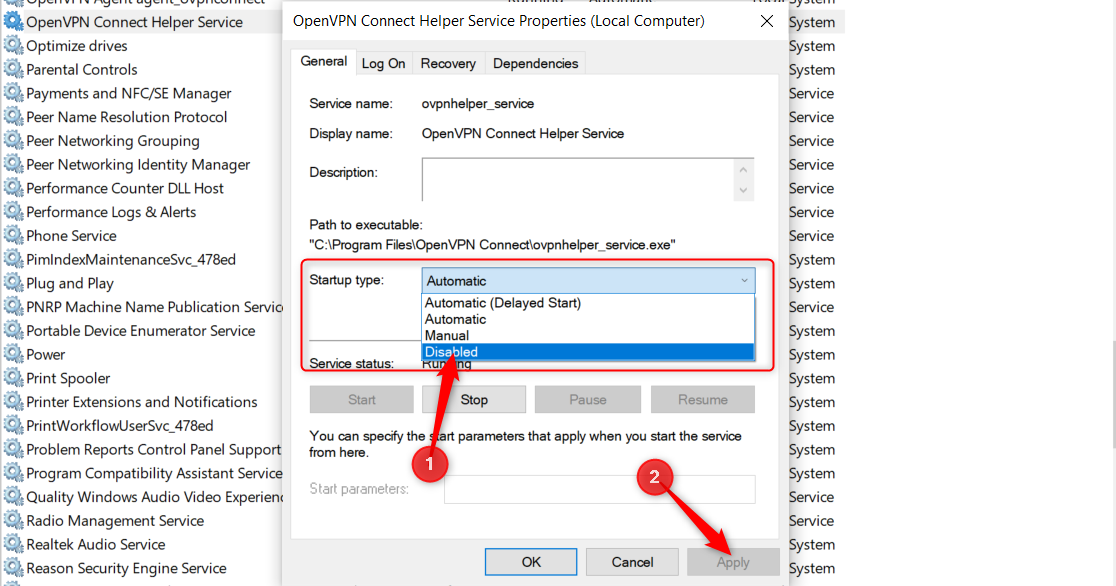
Task: Select Portable Device Enumerator Service gear icon
Action: click(14, 330)
